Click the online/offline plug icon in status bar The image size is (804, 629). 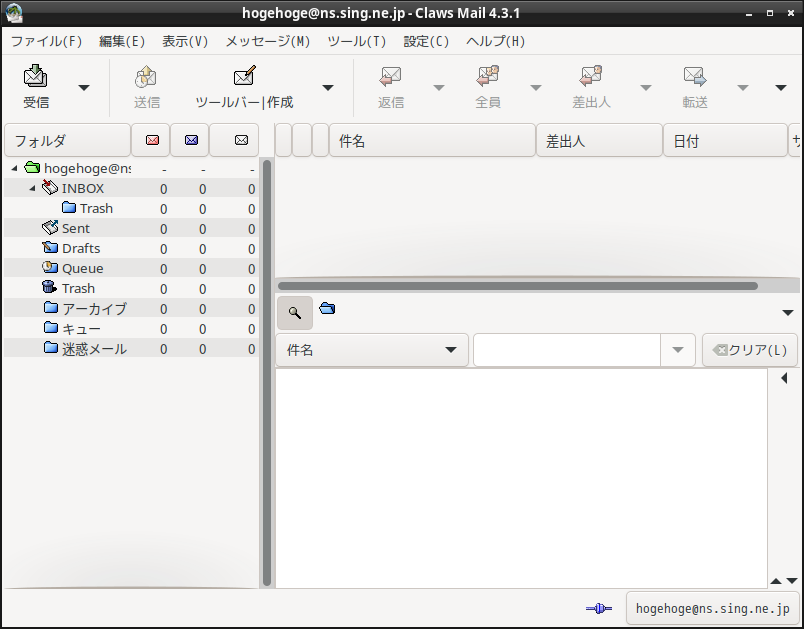pos(599,608)
